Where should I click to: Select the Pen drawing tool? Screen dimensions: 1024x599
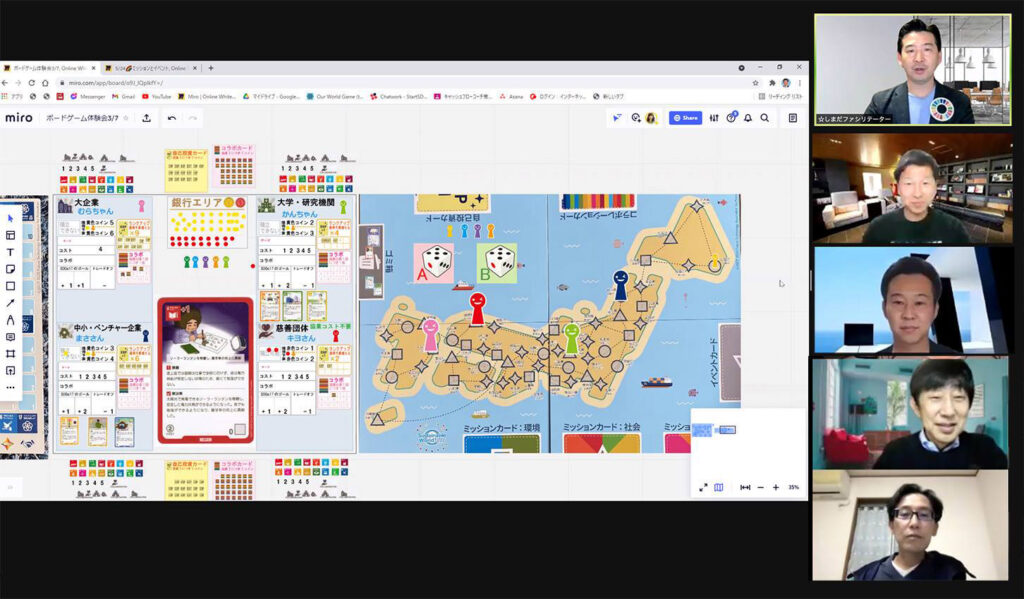click(10, 320)
